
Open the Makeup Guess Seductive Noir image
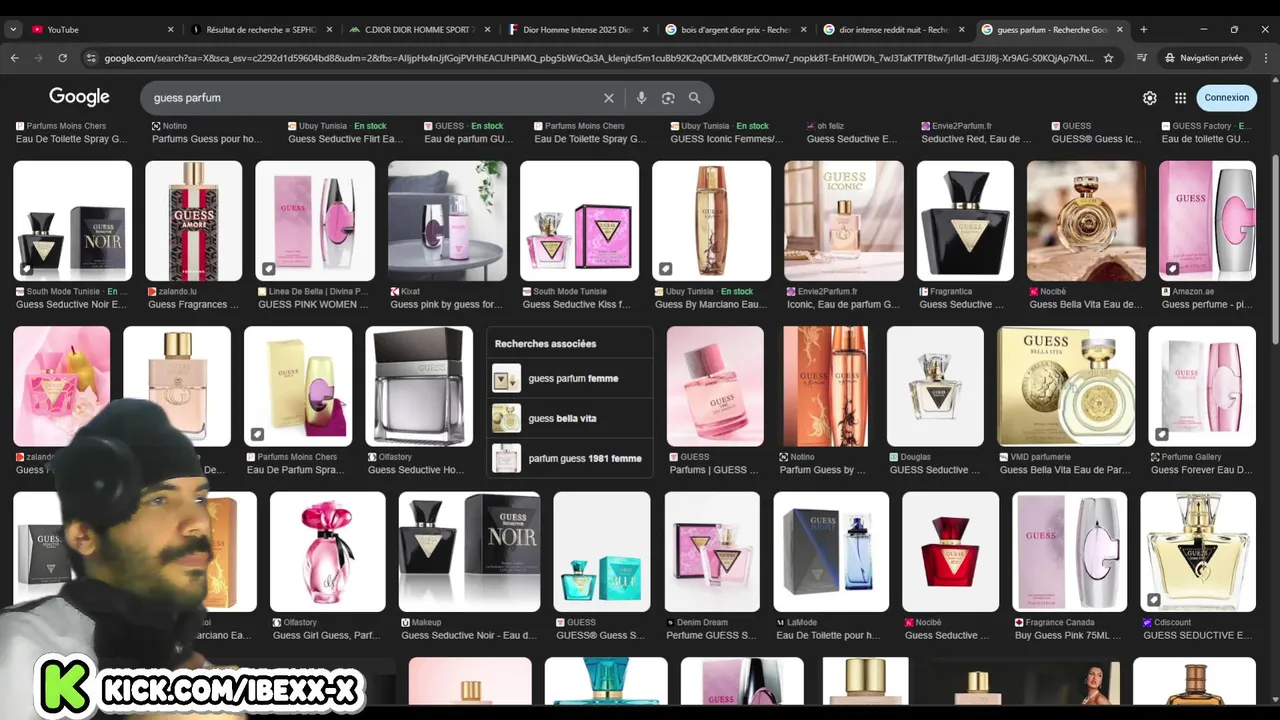[469, 551]
